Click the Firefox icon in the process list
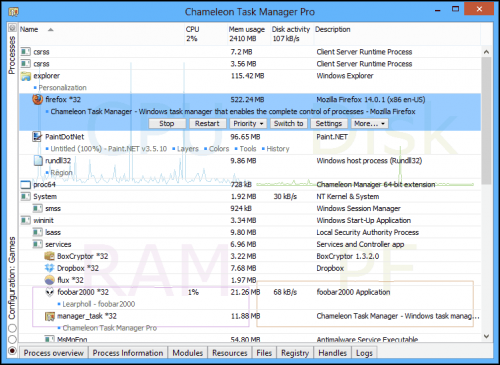This screenshot has height=365, width=500. coord(38,99)
